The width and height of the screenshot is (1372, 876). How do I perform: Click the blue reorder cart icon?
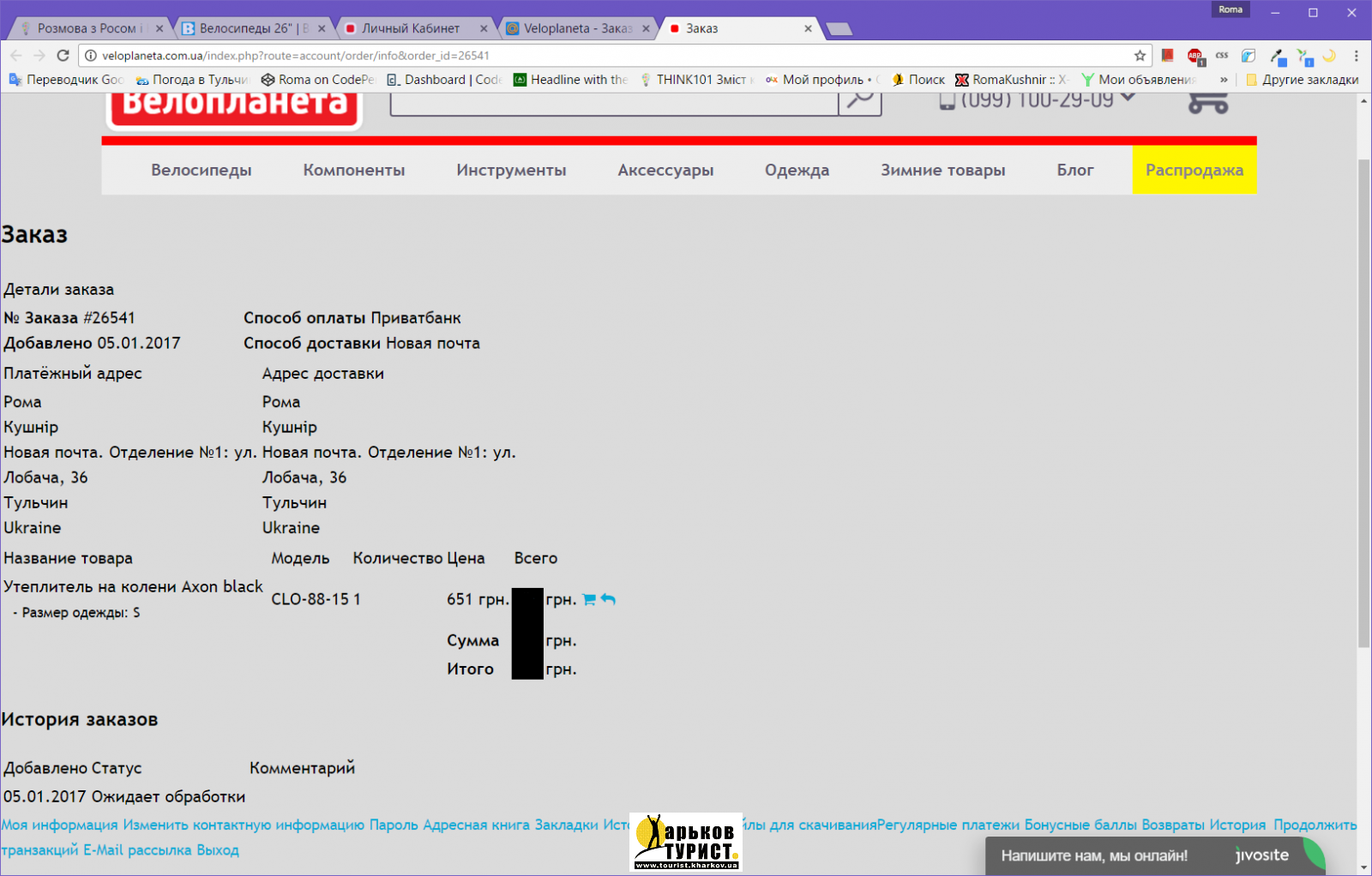pos(588,599)
